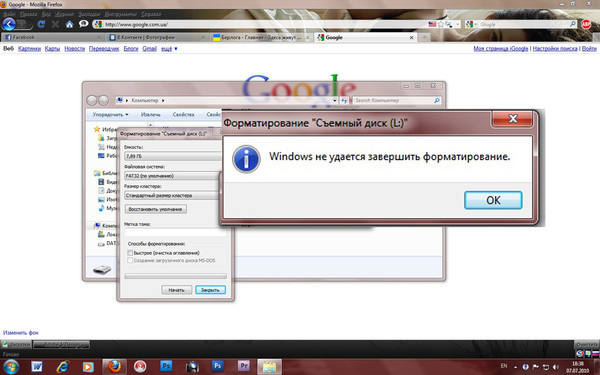Open Adobe Premiere Pr taskbar icon
This screenshot has width=600, height=375.
click(244, 366)
